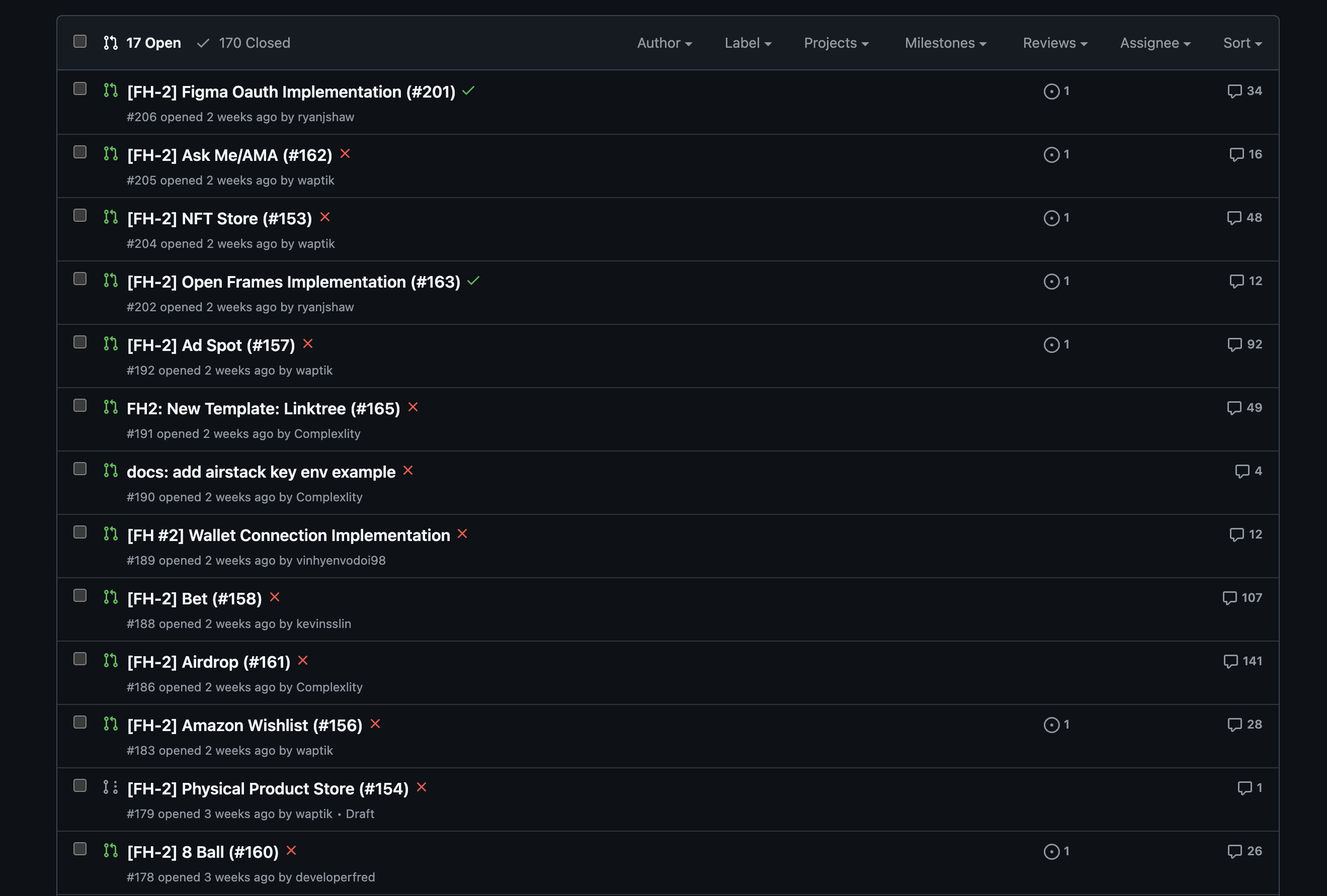Viewport: 1327px width, 896px height.
Task: Open PR titled NFT Store (#153)
Action: (220, 219)
